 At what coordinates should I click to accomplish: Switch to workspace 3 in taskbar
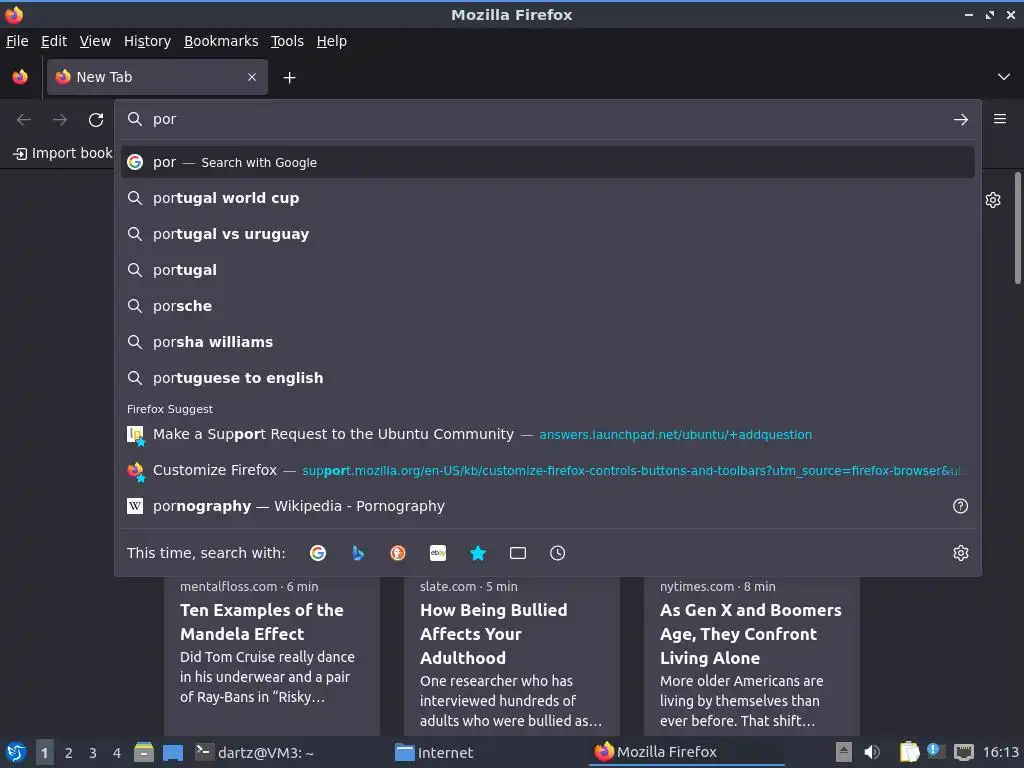pyautogui.click(x=93, y=753)
